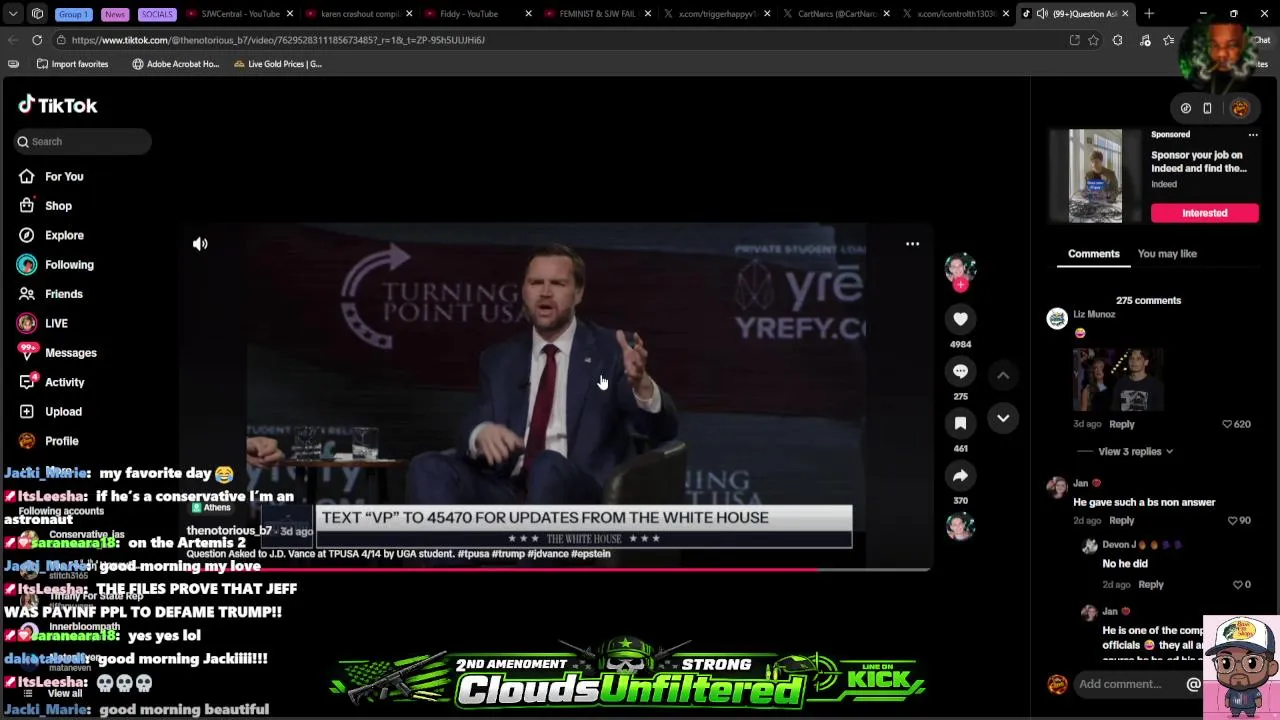Like the video with the heart icon

coord(960,319)
